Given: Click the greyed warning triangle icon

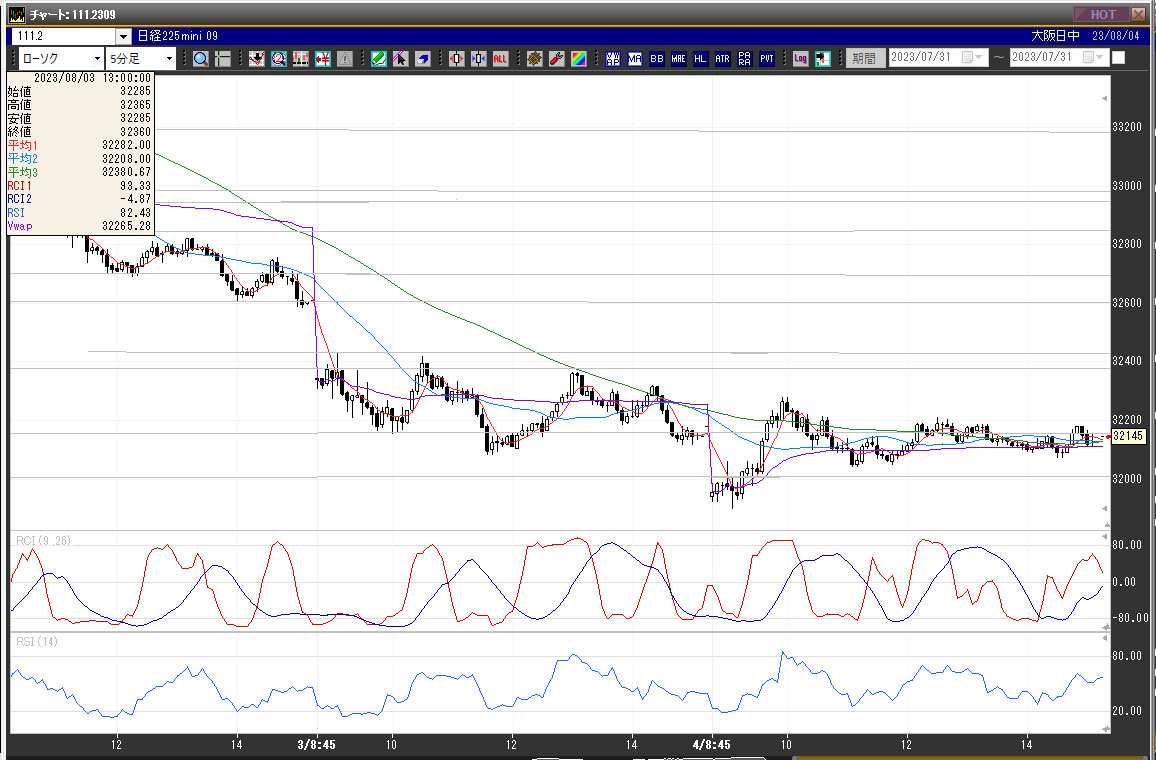Looking at the screenshot, I should click(344, 59).
